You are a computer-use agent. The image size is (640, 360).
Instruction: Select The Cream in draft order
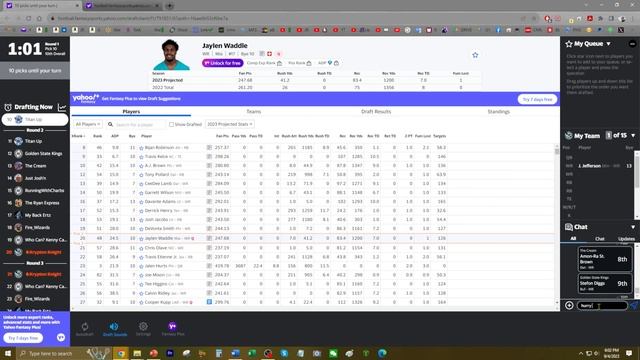(35, 166)
